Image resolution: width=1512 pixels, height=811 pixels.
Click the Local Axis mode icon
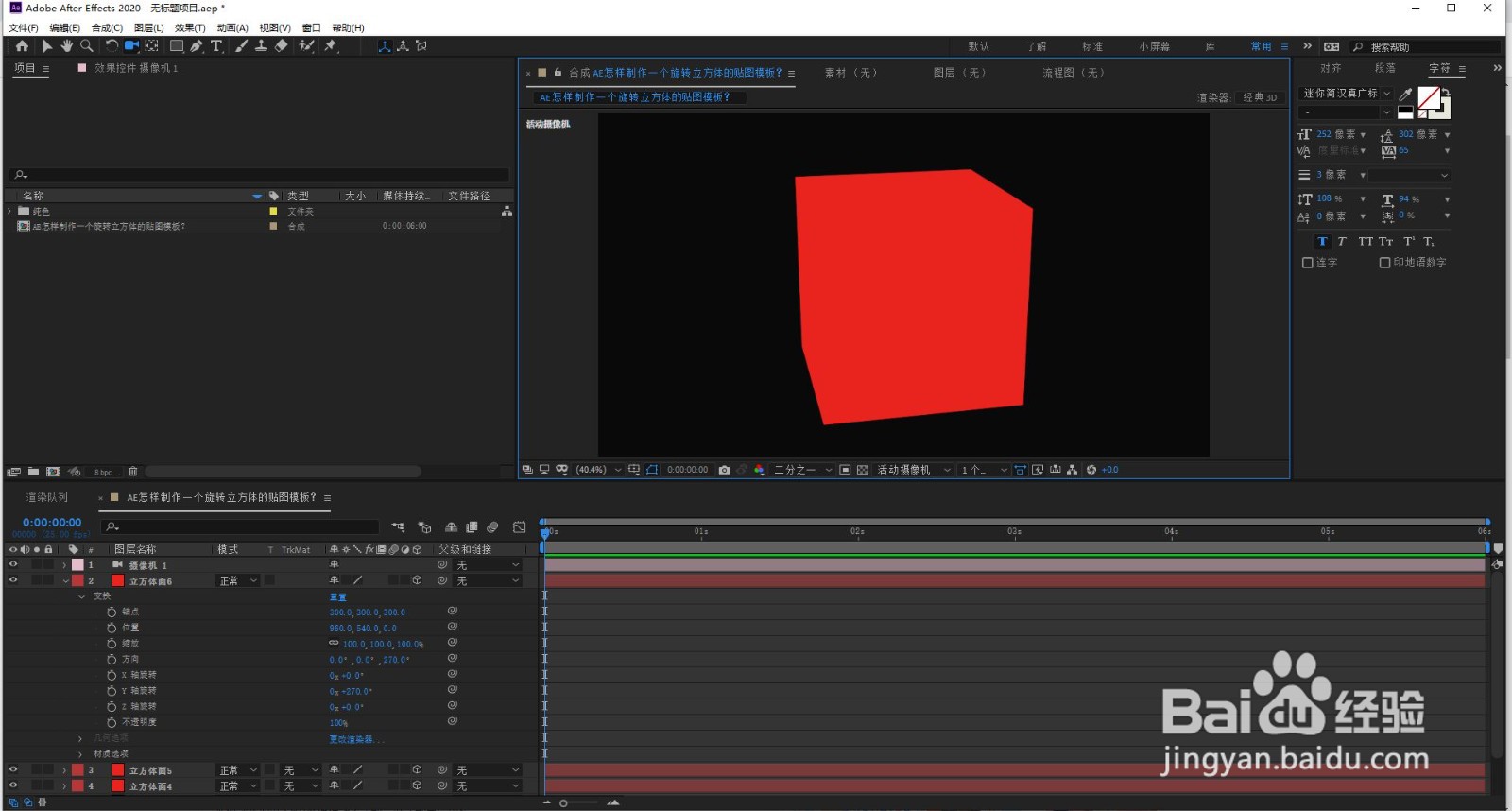(x=385, y=45)
